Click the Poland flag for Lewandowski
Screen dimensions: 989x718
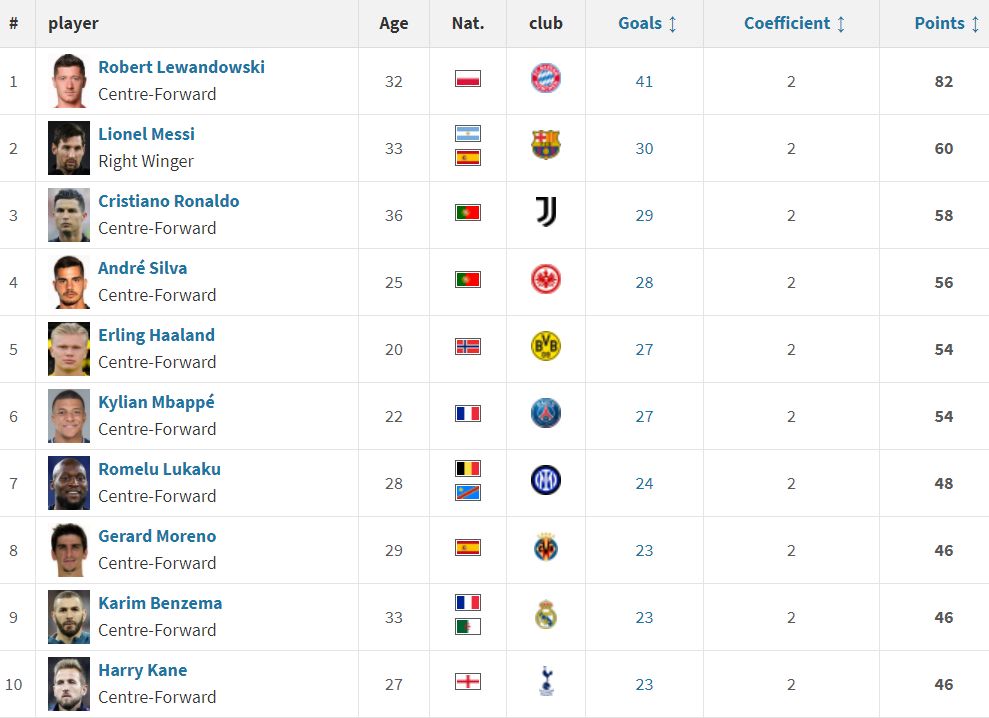468,78
